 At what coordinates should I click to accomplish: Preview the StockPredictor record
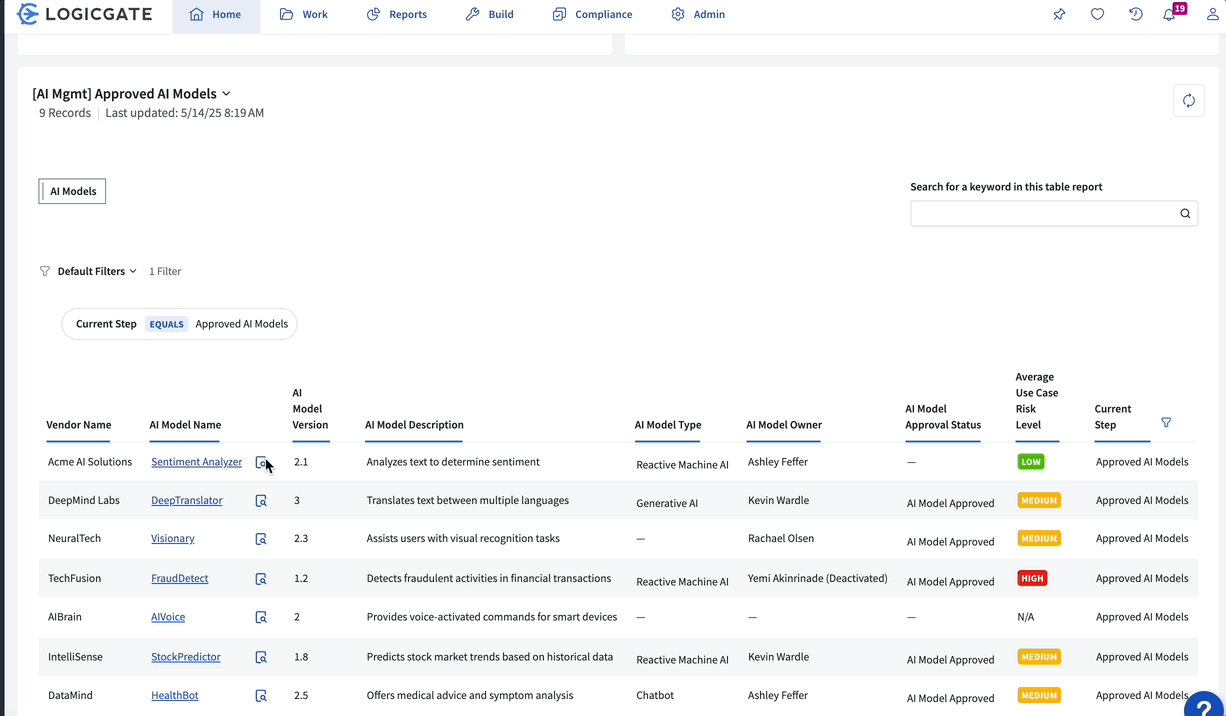click(x=261, y=657)
